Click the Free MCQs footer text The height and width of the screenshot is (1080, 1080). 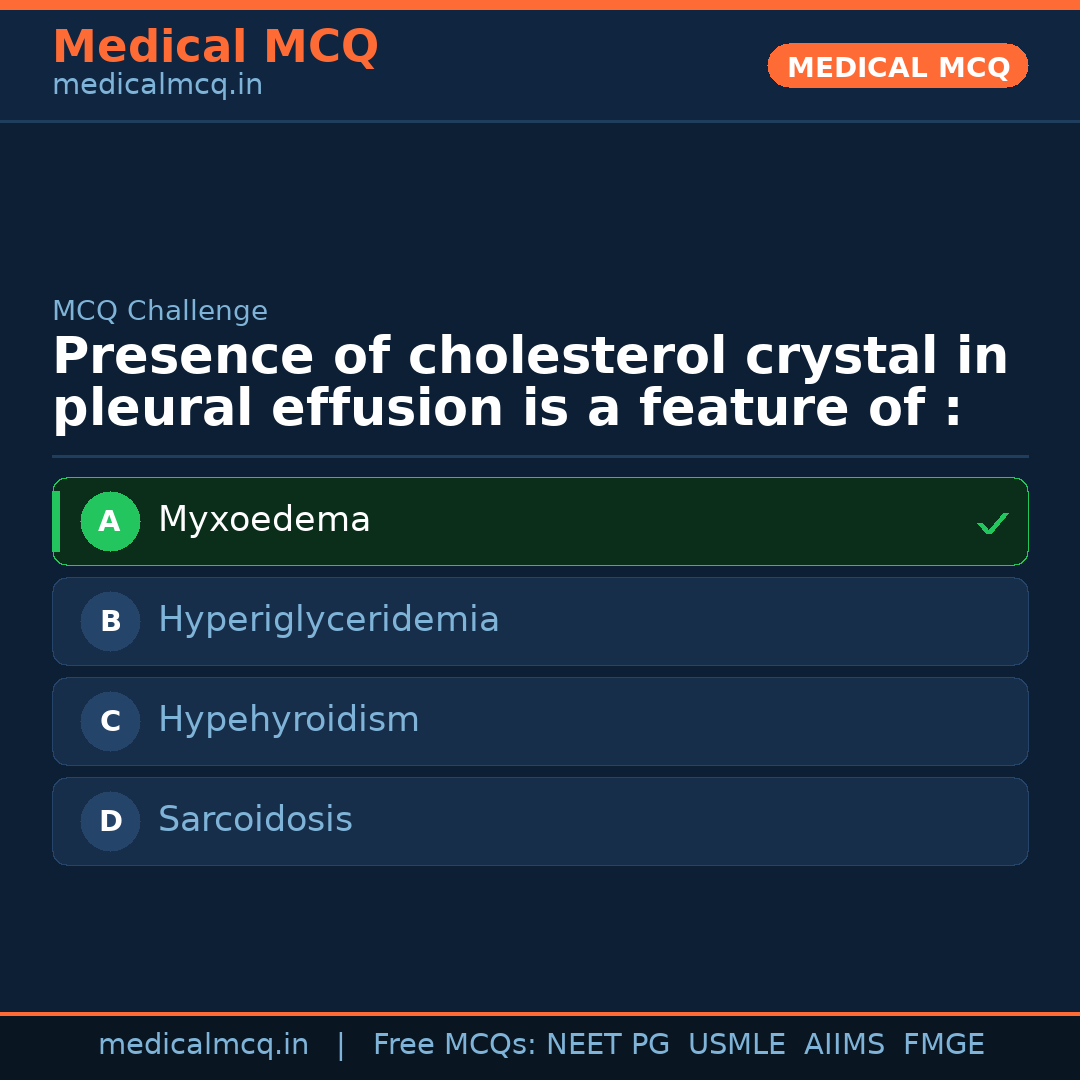[454, 1045]
